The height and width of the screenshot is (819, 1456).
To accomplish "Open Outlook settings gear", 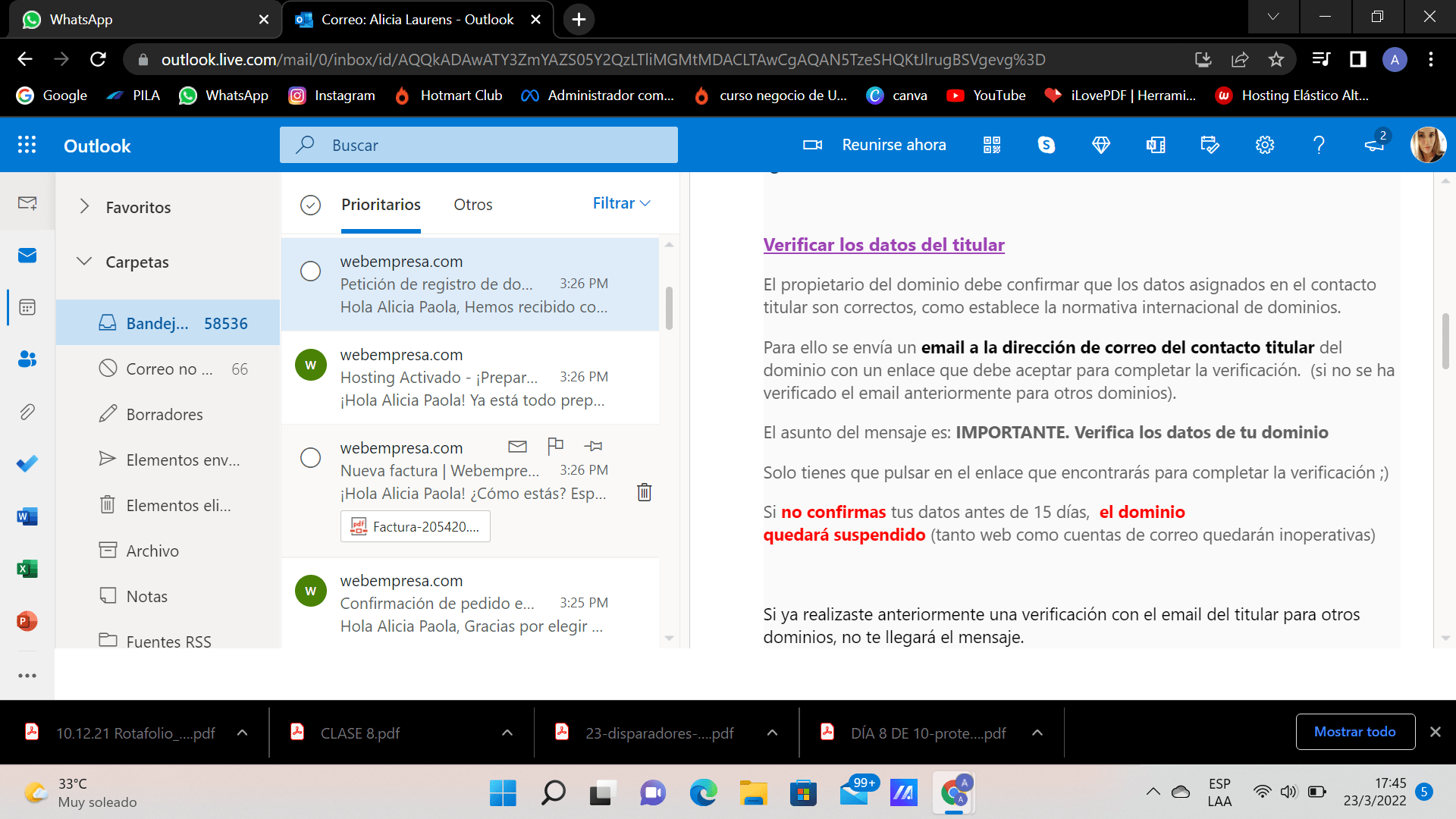I will click(1265, 145).
